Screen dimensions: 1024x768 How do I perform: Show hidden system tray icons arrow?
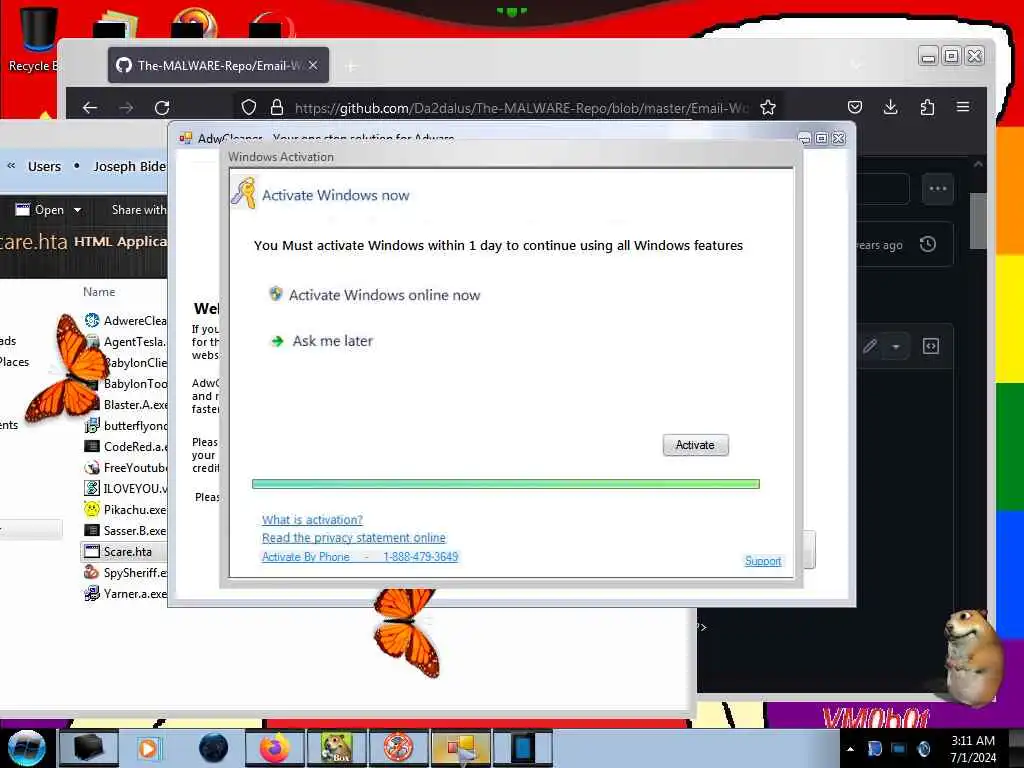pyautogui.click(x=850, y=749)
